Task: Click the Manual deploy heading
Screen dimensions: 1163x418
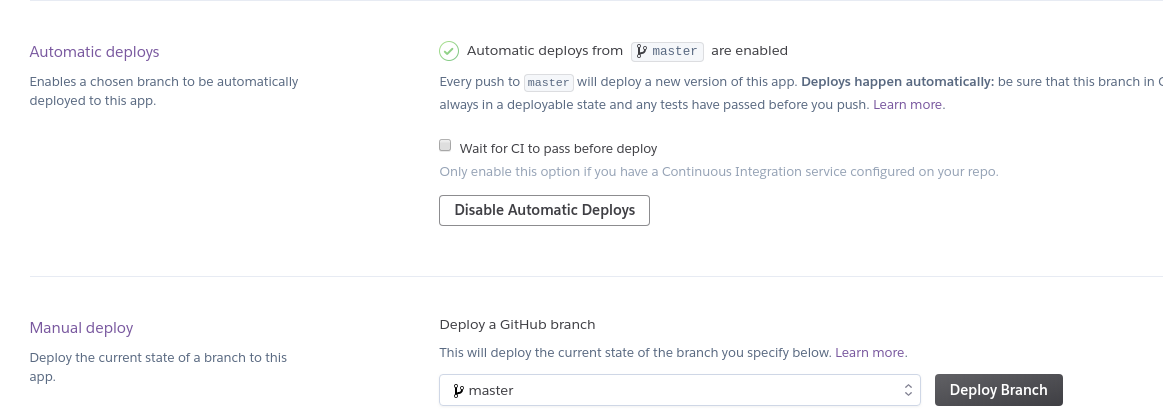Action: click(x=82, y=328)
